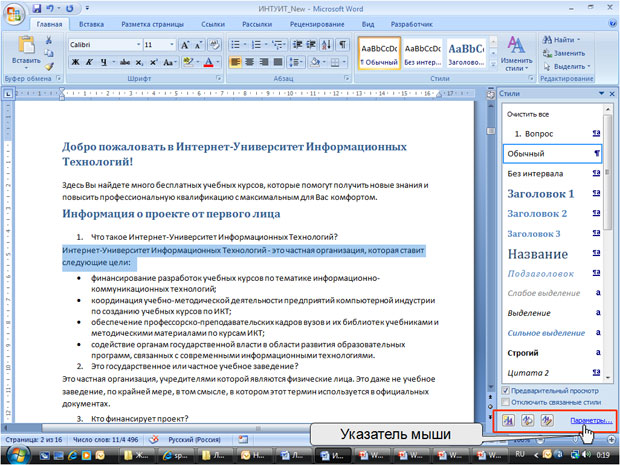Open Изменить стили dropdown
This screenshot has height=465, width=620.
coord(516,53)
